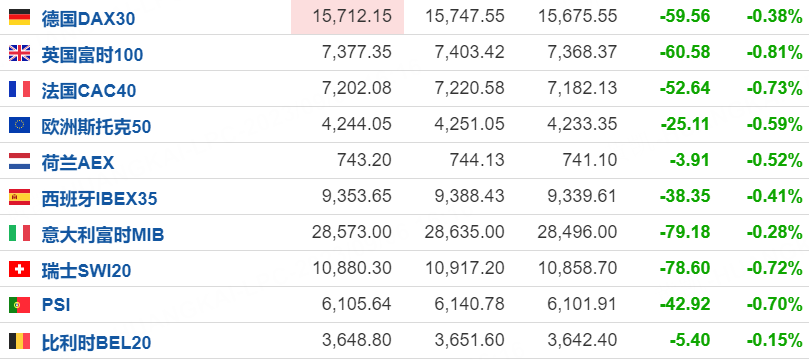Screen dimensions: 809x360
Task: Click the France flag icon
Action: pyautogui.click(x=20, y=89)
